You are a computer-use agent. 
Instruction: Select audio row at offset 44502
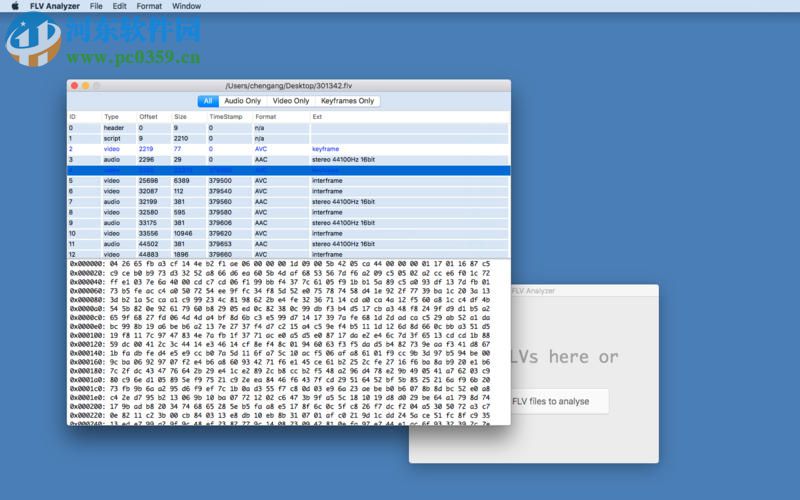click(x=288, y=244)
